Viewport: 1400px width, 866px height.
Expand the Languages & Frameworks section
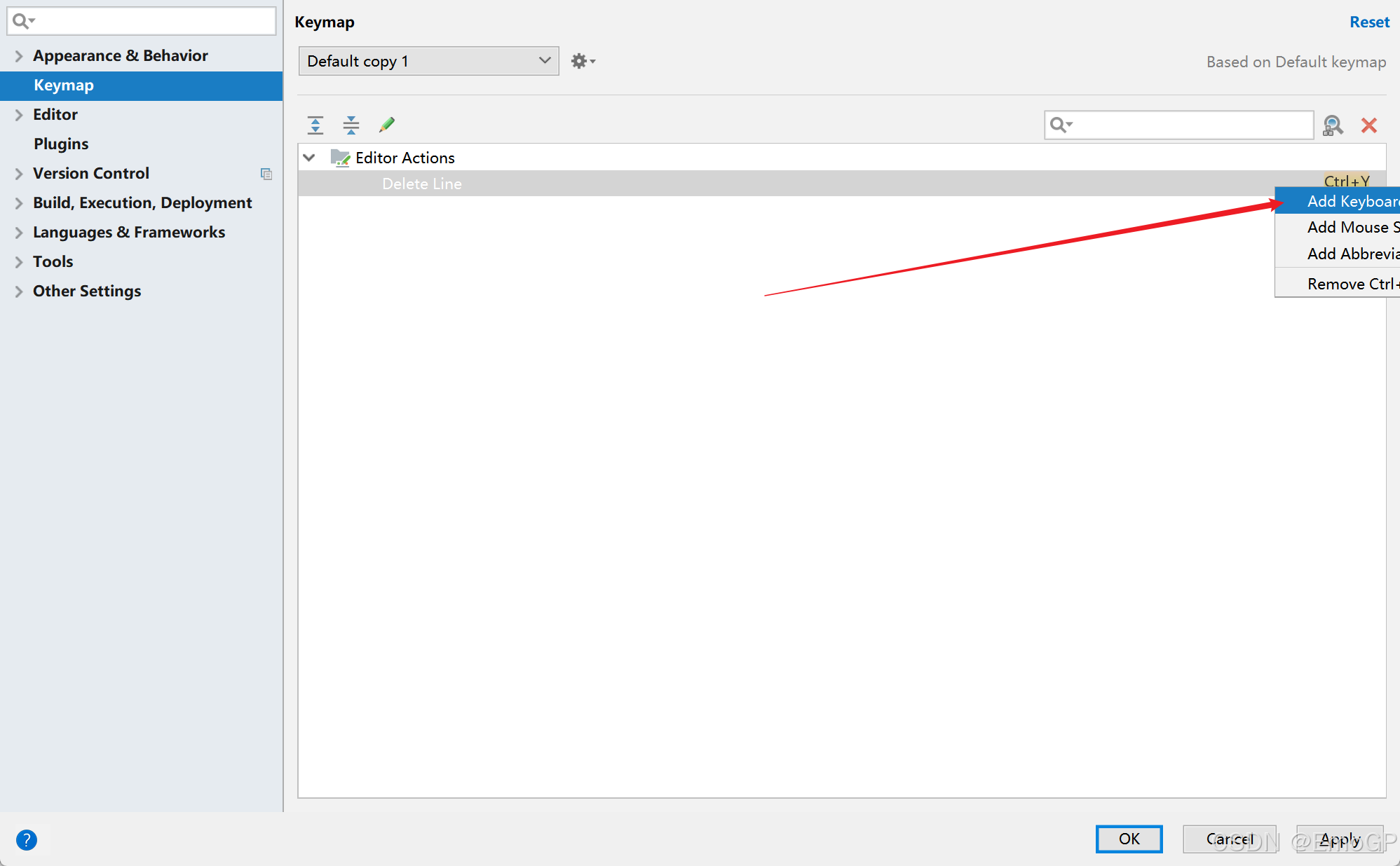[x=19, y=233]
